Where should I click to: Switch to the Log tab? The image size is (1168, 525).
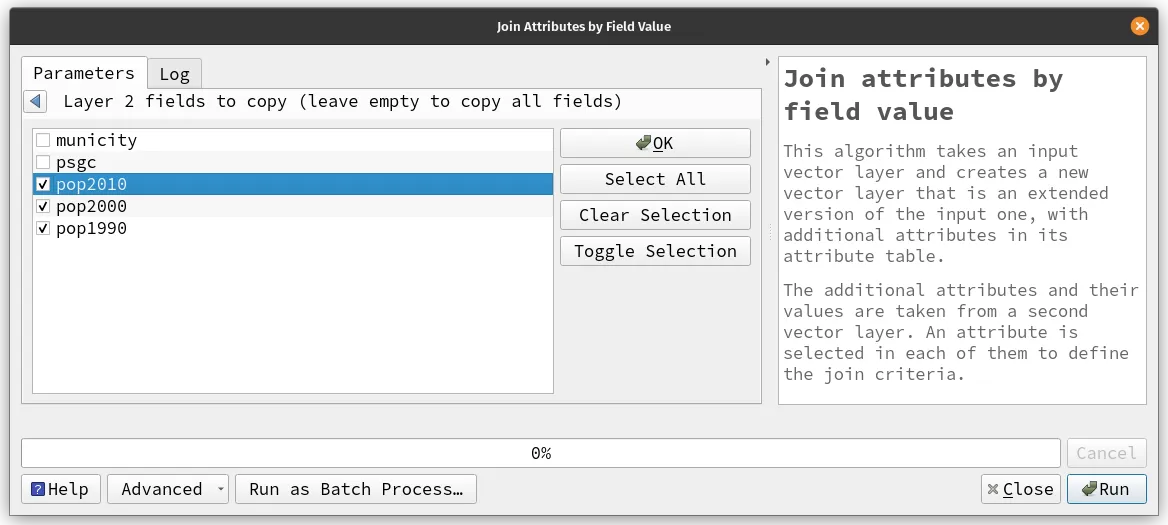[174, 74]
